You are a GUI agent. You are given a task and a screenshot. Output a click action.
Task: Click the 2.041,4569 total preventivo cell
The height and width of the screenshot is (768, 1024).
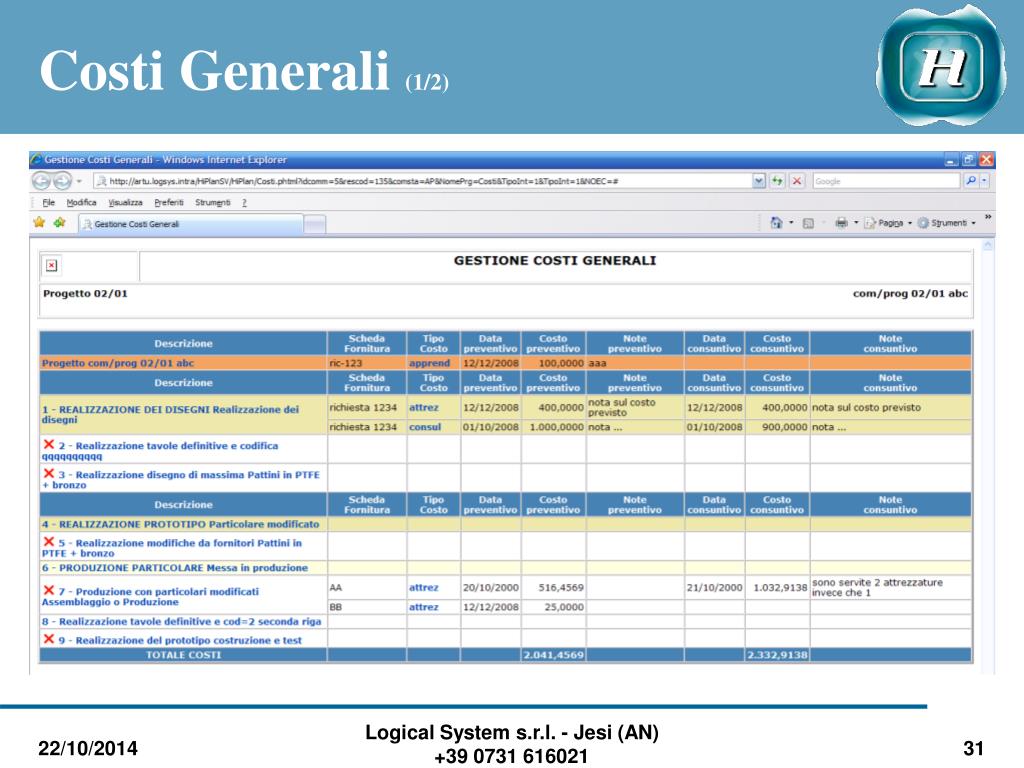[553, 655]
